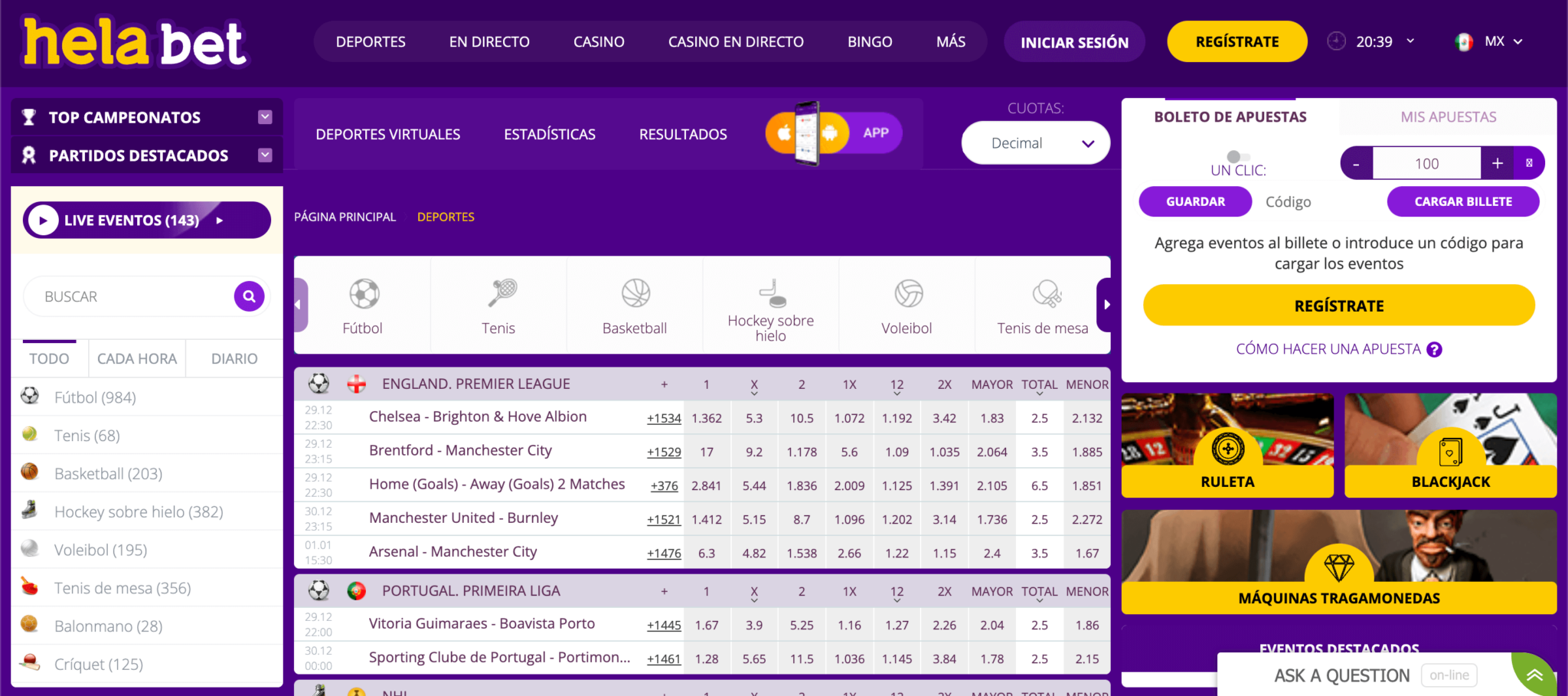Screen dimensions: 1568x696
Task: Click the help question mark icon
Action: (x=1435, y=350)
